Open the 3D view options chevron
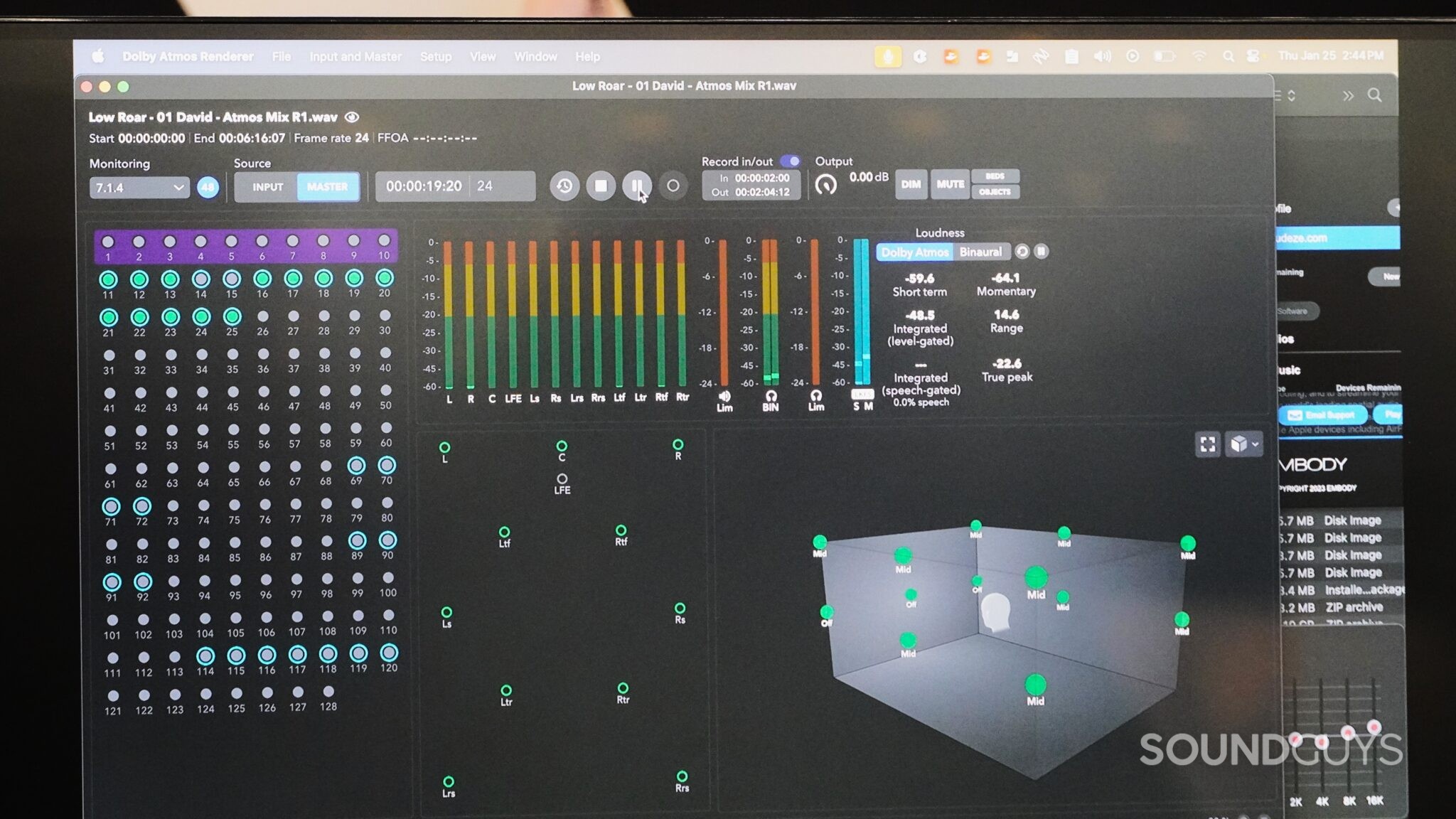Image resolution: width=1456 pixels, height=819 pixels. click(x=1256, y=444)
